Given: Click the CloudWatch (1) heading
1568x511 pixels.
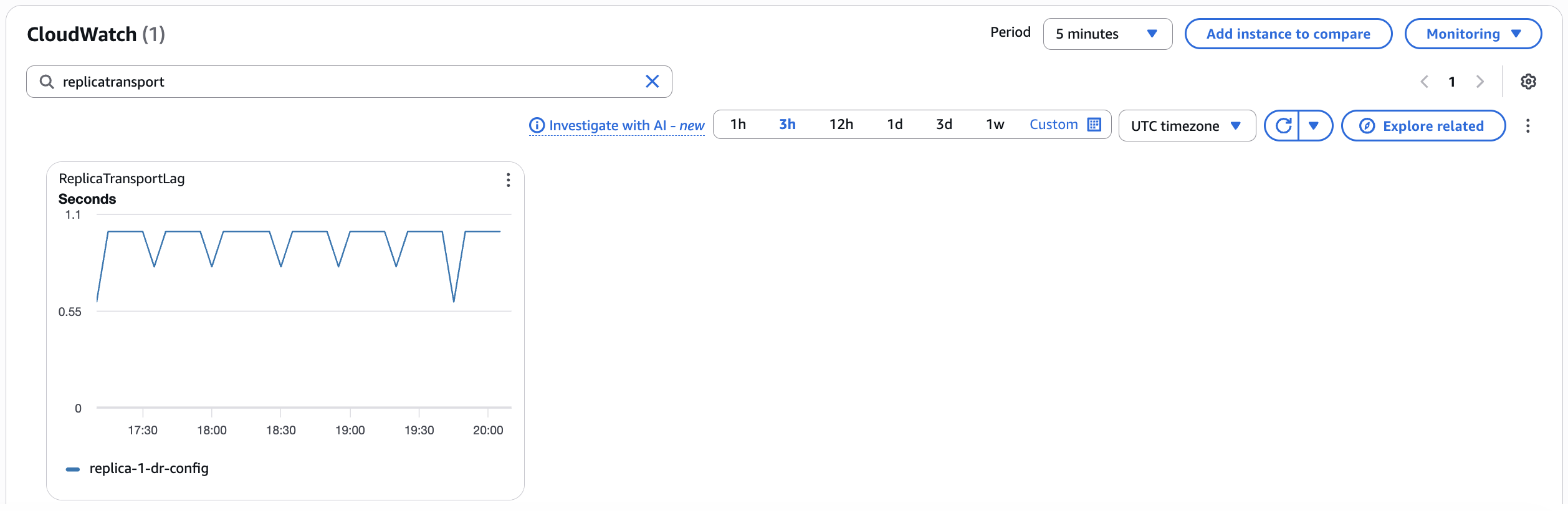Looking at the screenshot, I should click(x=96, y=34).
